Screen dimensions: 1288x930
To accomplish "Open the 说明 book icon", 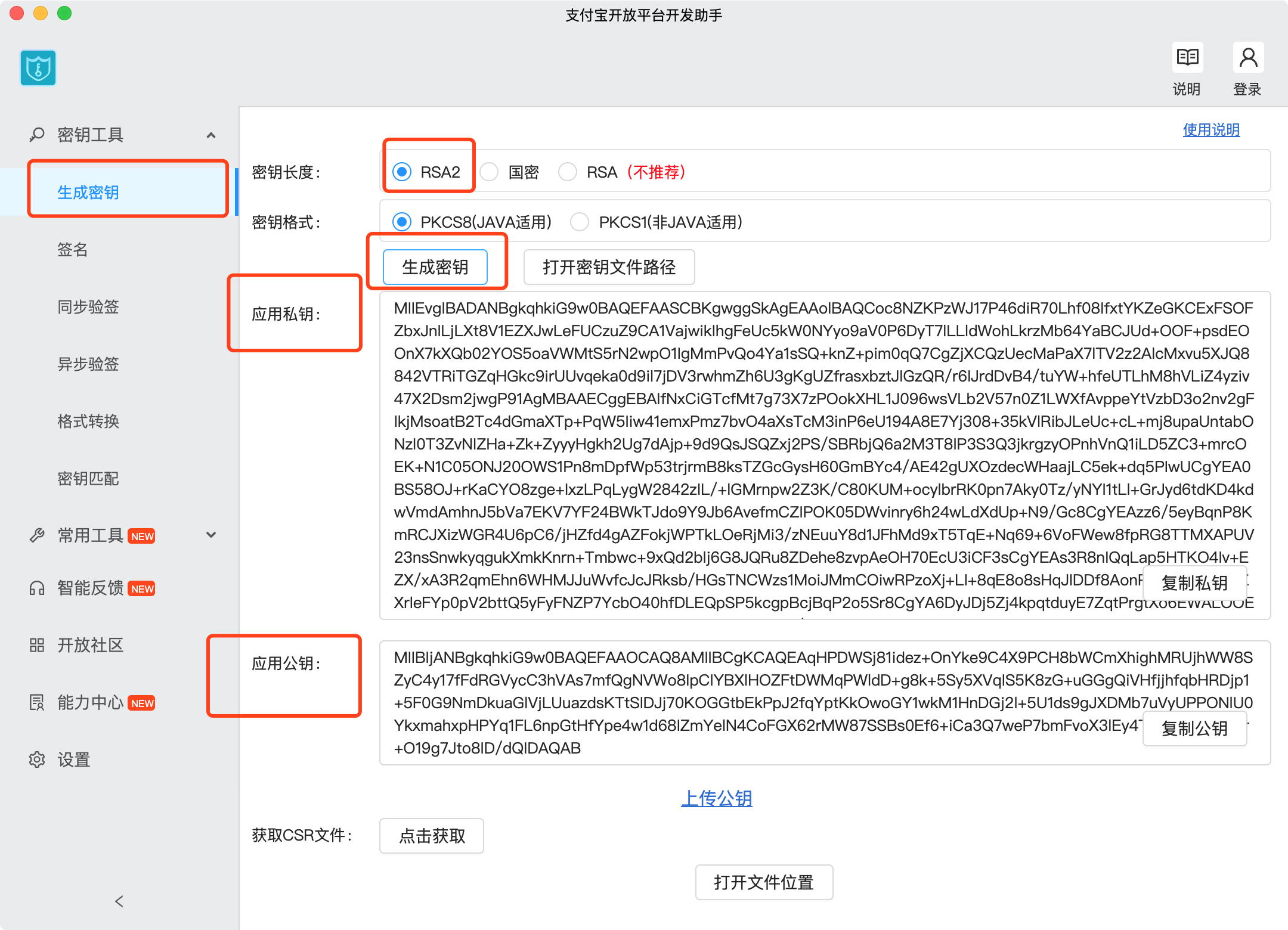I will pyautogui.click(x=1187, y=57).
